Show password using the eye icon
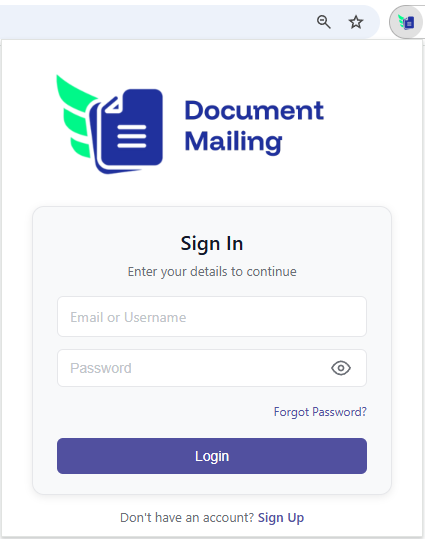This screenshot has height=539, width=425. coord(341,368)
